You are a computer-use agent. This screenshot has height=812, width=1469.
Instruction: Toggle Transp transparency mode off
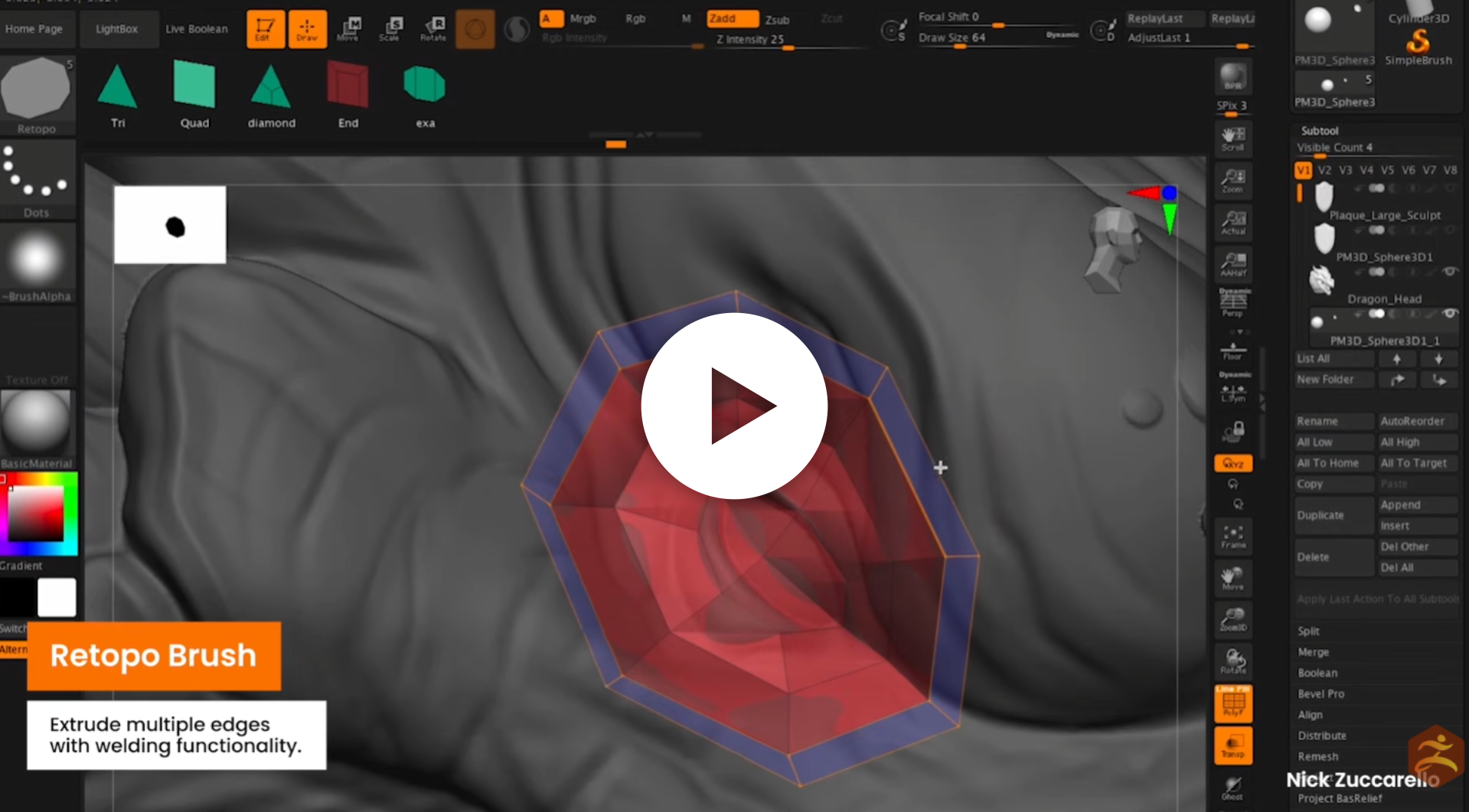coord(1232,745)
